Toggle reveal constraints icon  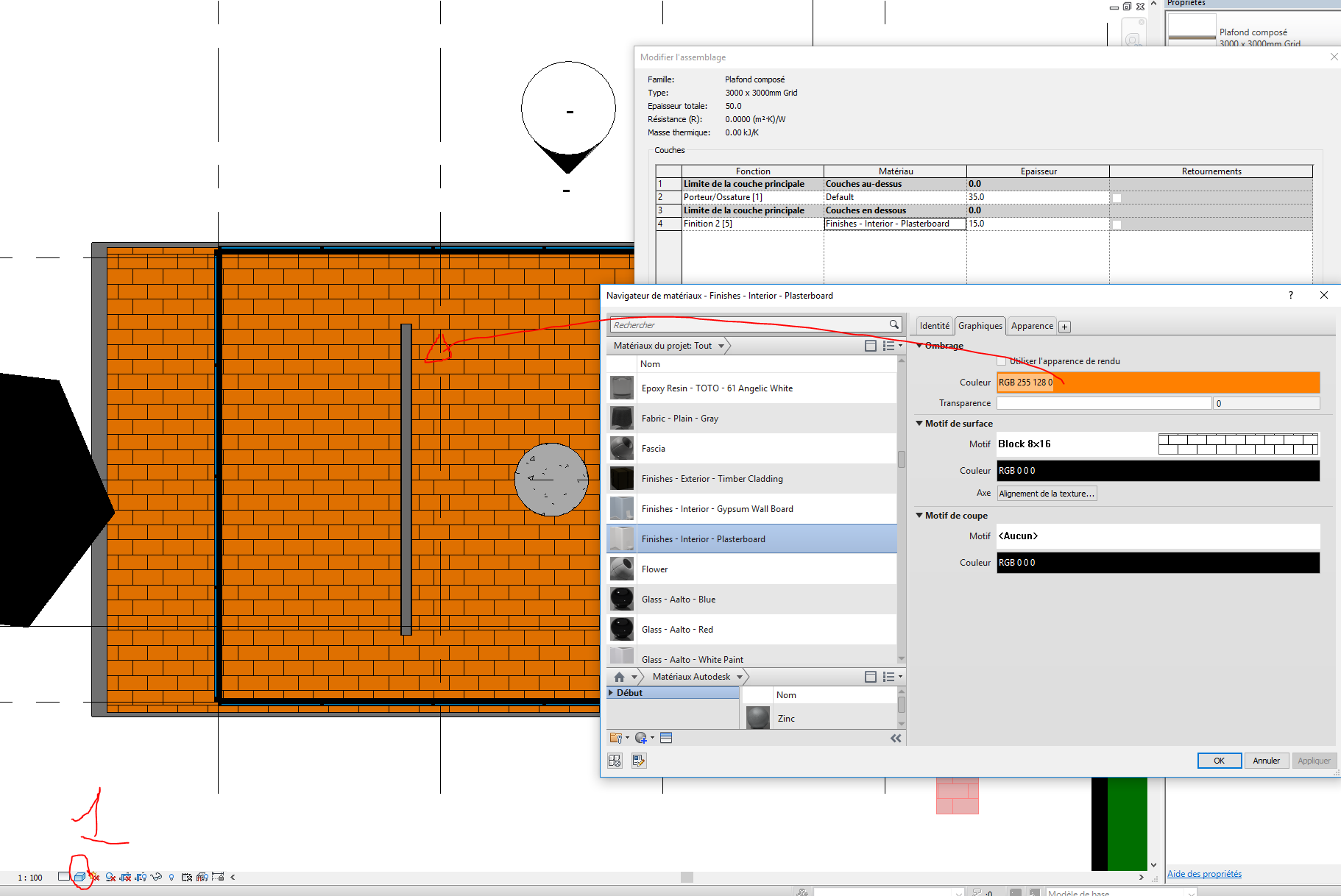coord(218,877)
